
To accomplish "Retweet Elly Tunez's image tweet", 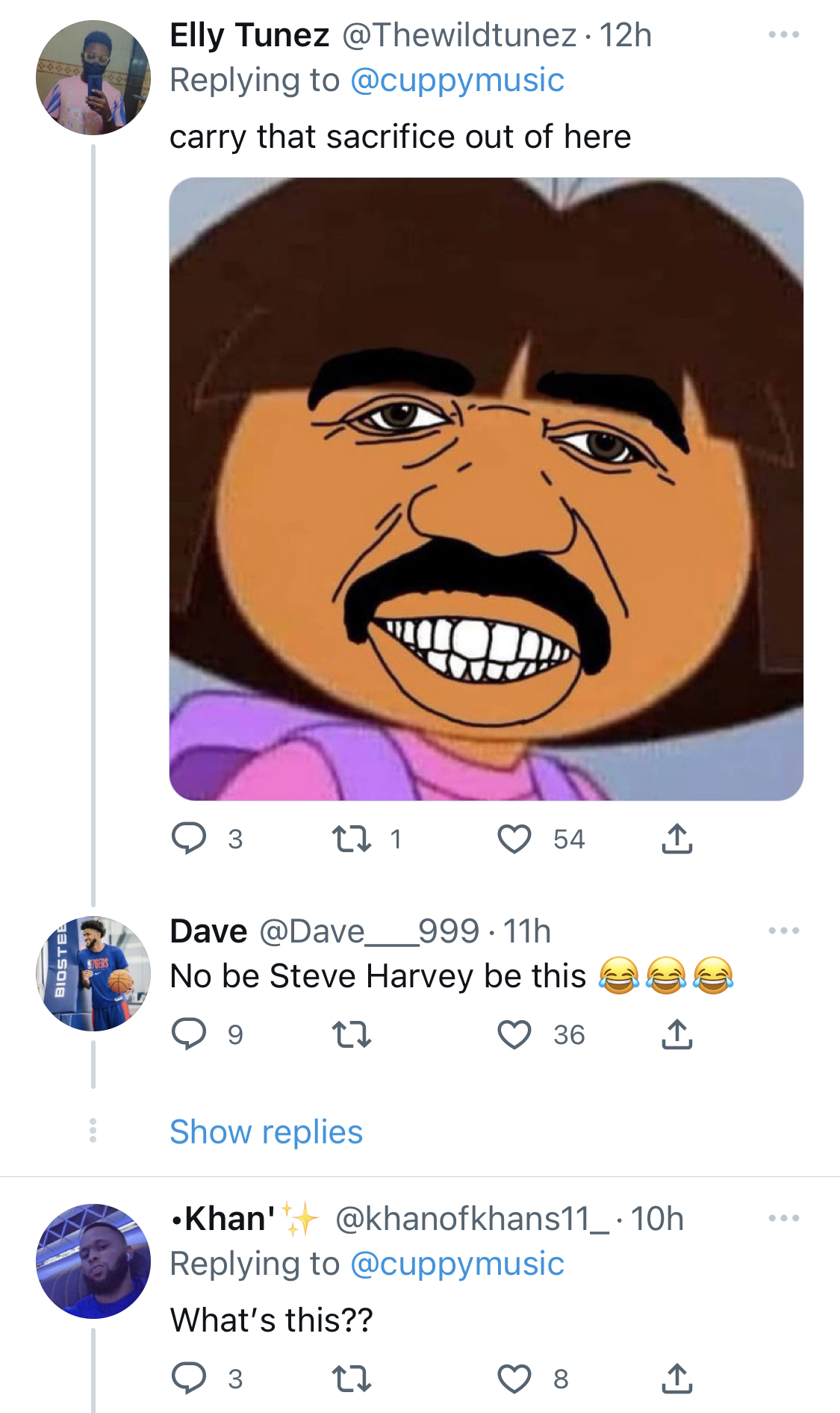I will coord(351,839).
